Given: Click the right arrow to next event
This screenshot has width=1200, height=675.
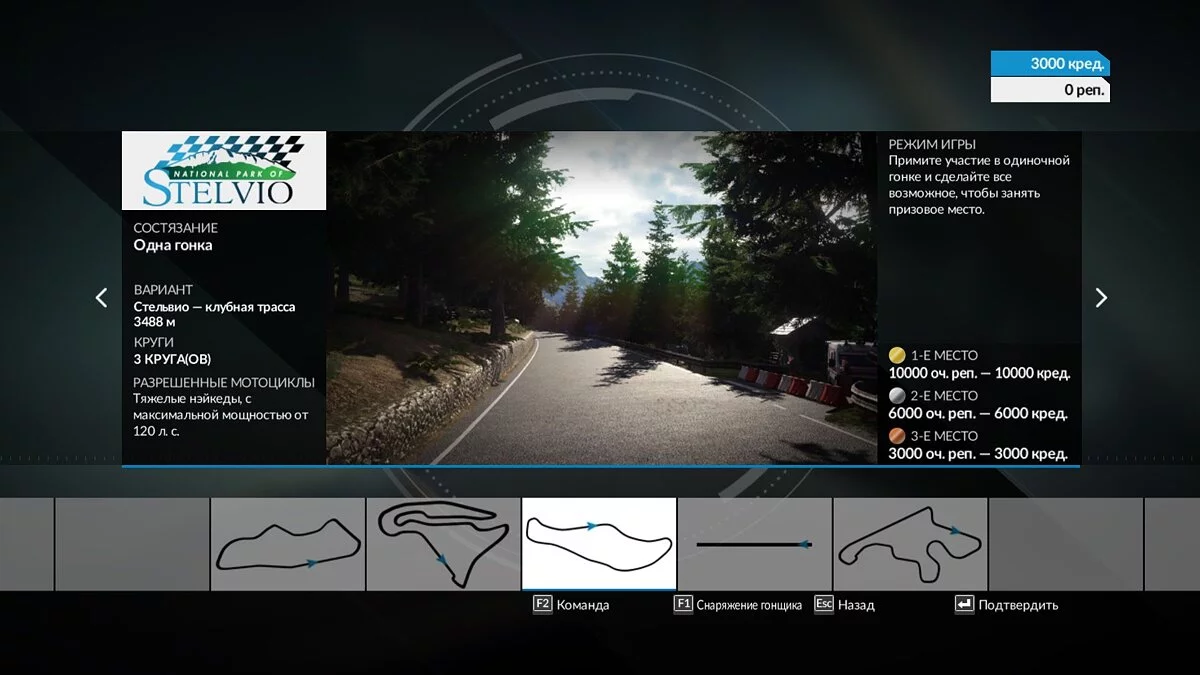Looking at the screenshot, I should (x=1101, y=297).
